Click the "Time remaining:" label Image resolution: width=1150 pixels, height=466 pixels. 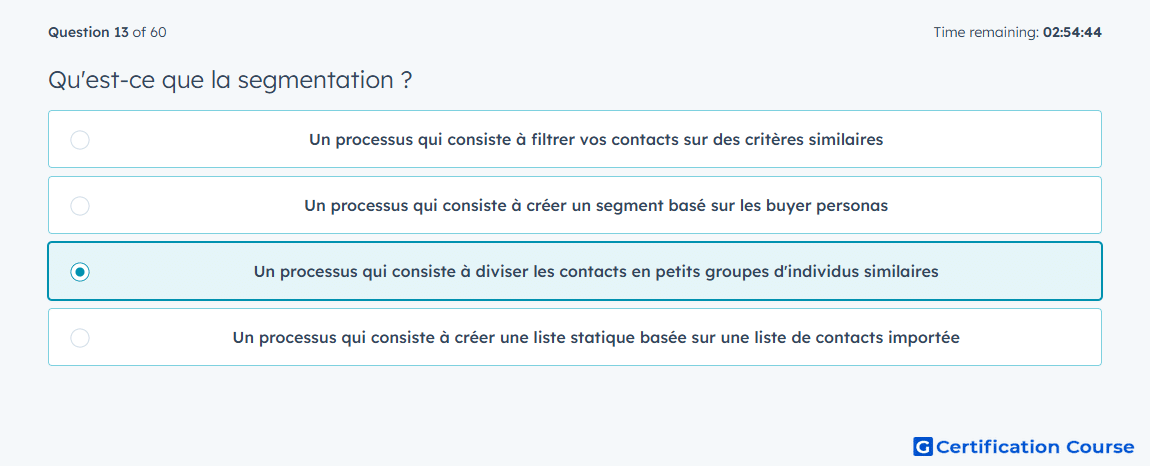tap(986, 32)
